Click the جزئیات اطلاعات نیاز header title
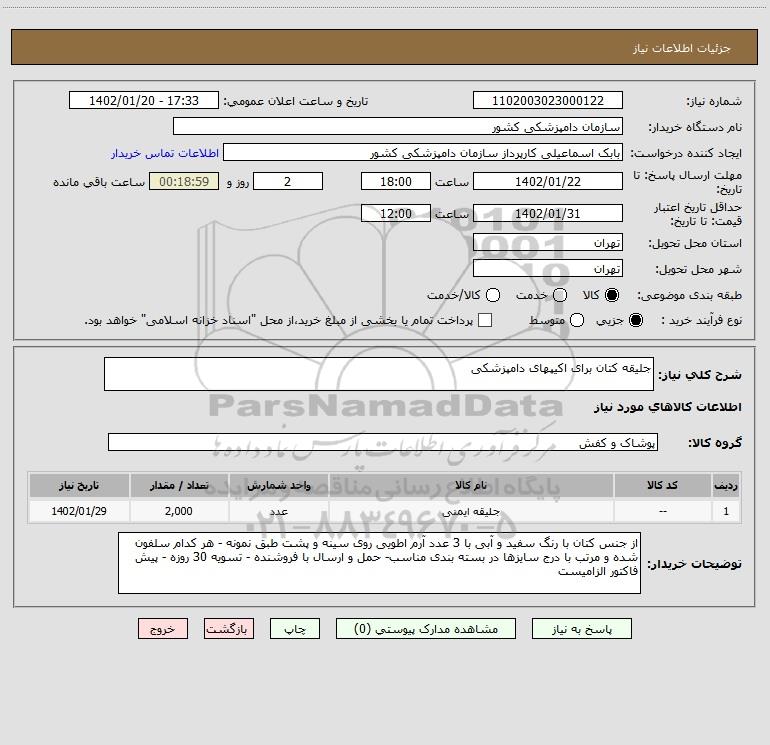The width and height of the screenshot is (770, 745). point(682,48)
